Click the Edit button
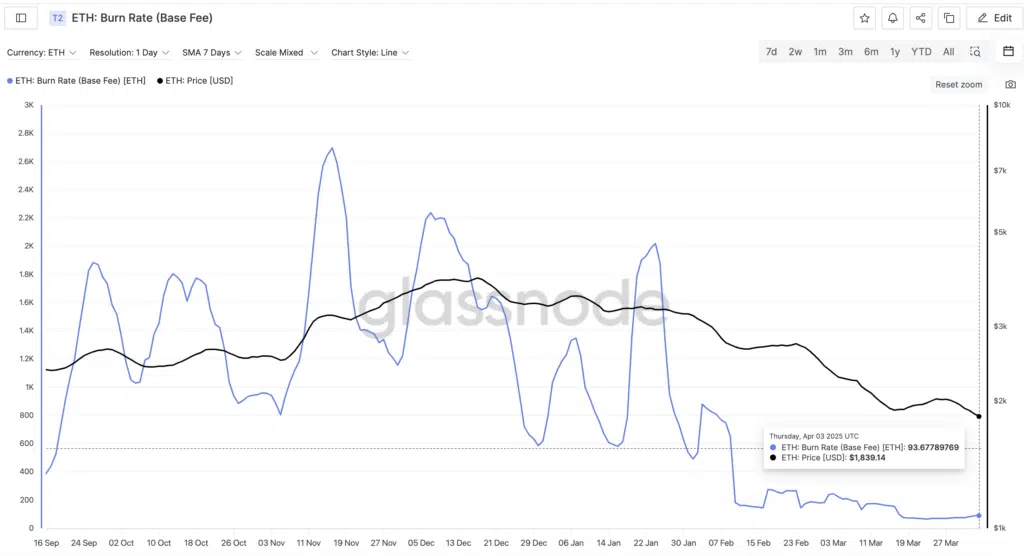Screen dimensions: 1024x556 point(994,18)
